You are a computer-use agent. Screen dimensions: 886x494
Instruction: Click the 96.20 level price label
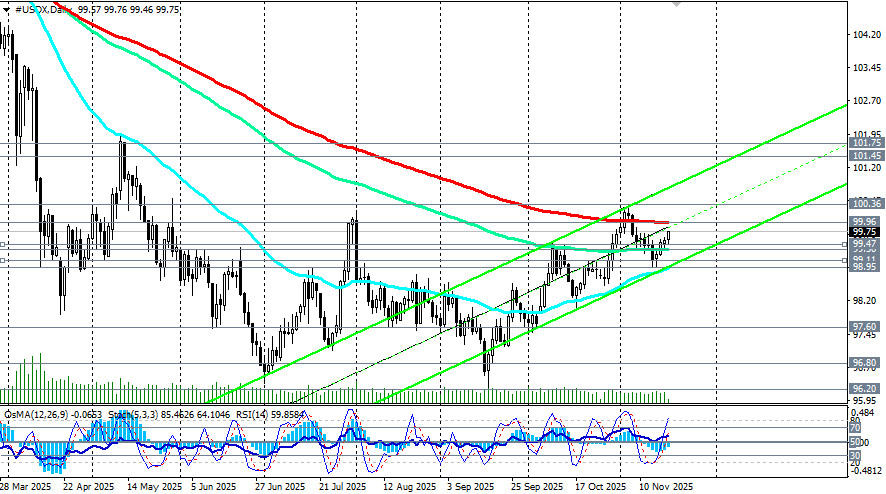865,389
